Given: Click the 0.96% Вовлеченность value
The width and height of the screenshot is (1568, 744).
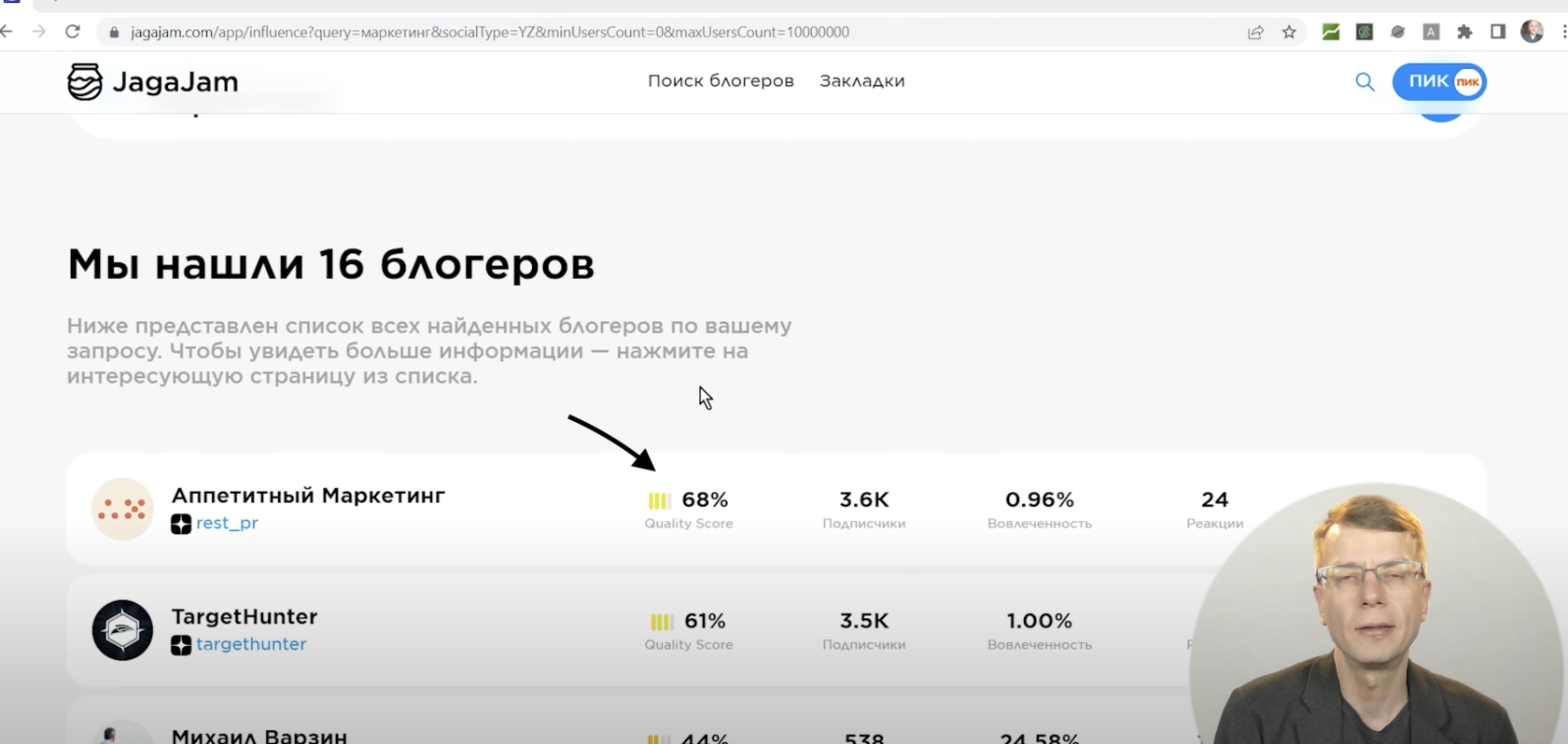Looking at the screenshot, I should pyautogui.click(x=1040, y=500).
